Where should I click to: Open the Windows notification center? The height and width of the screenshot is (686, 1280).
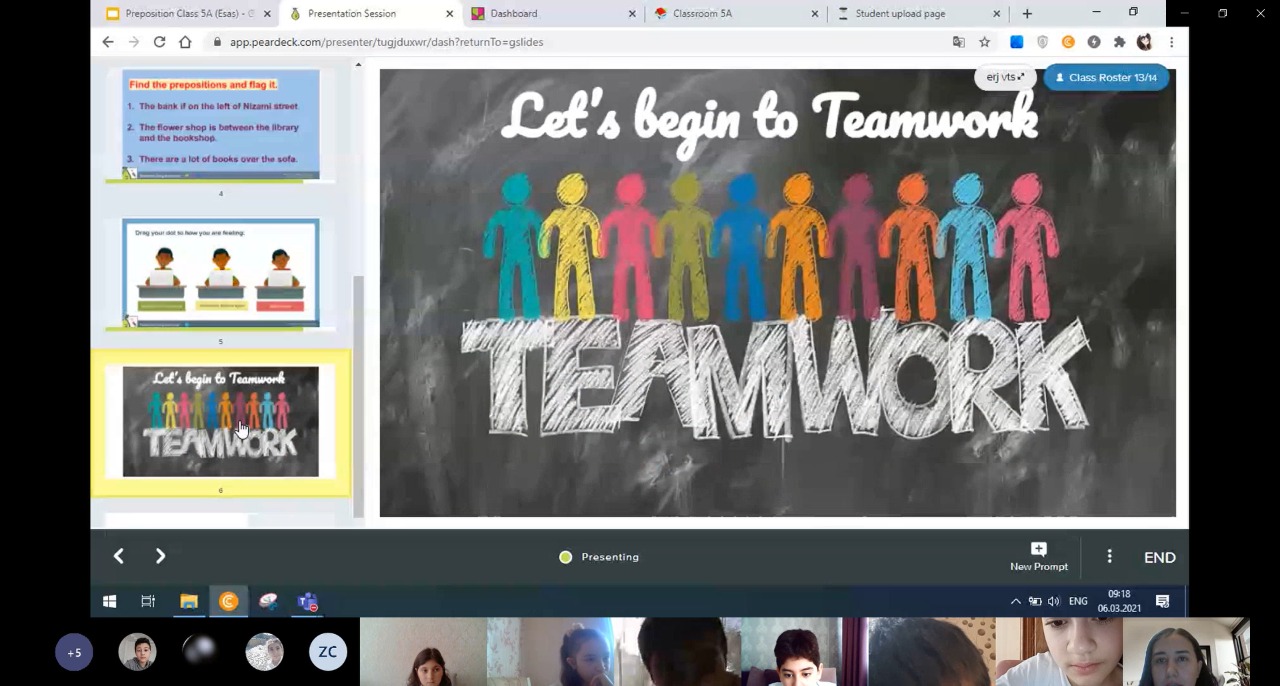tap(1162, 601)
